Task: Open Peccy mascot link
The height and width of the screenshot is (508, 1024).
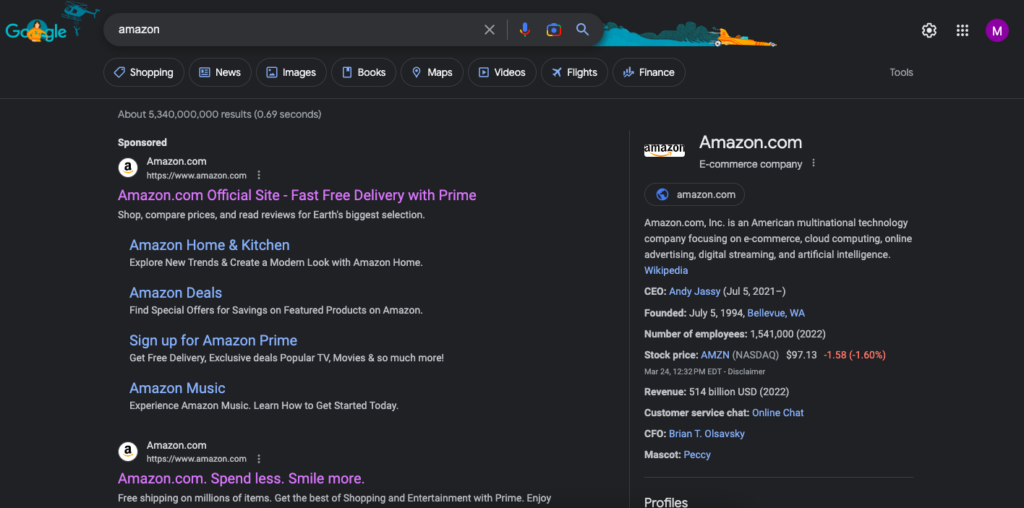Action: point(697,454)
